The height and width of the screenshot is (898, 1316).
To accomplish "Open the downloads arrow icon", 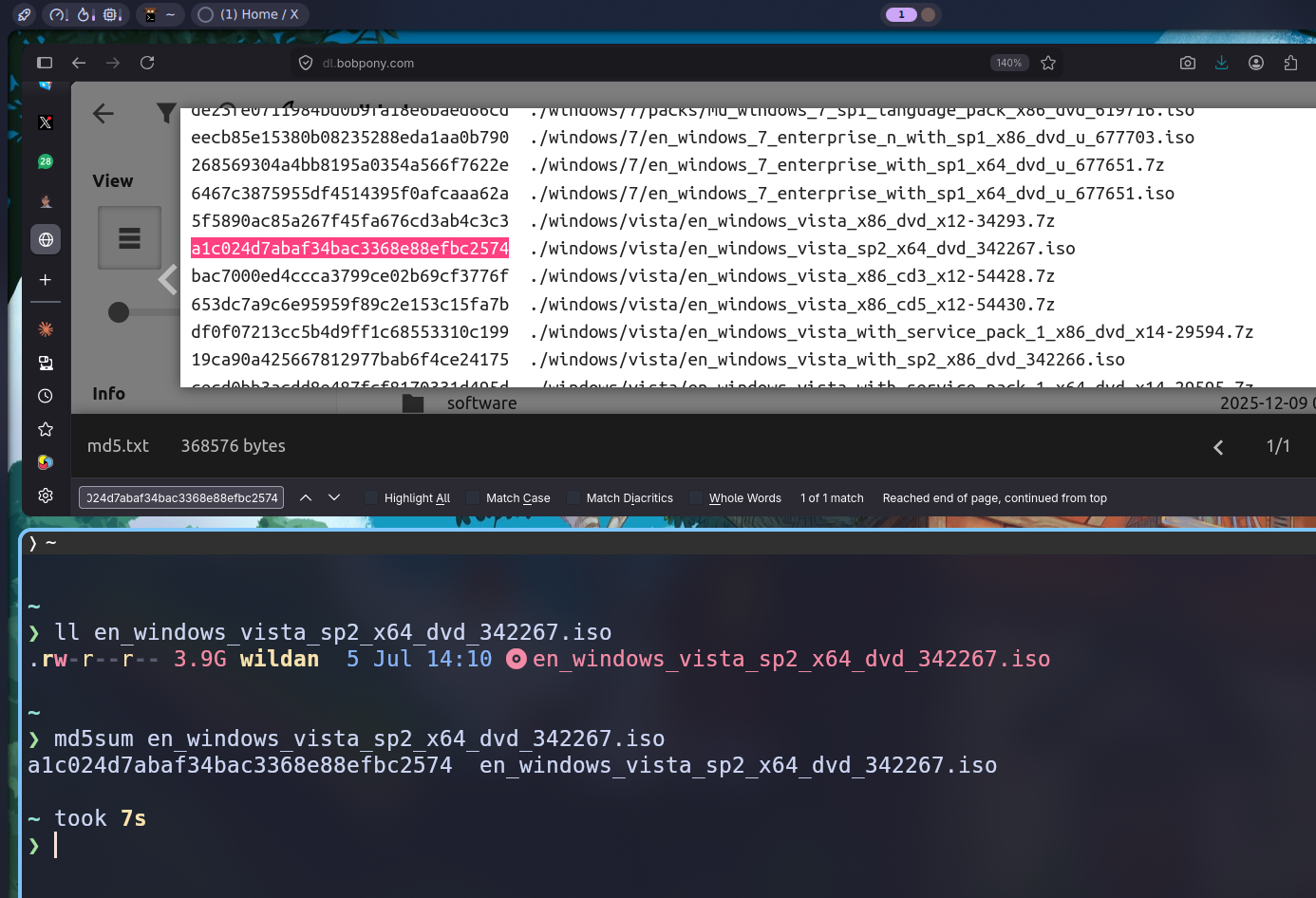I will 1222,63.
